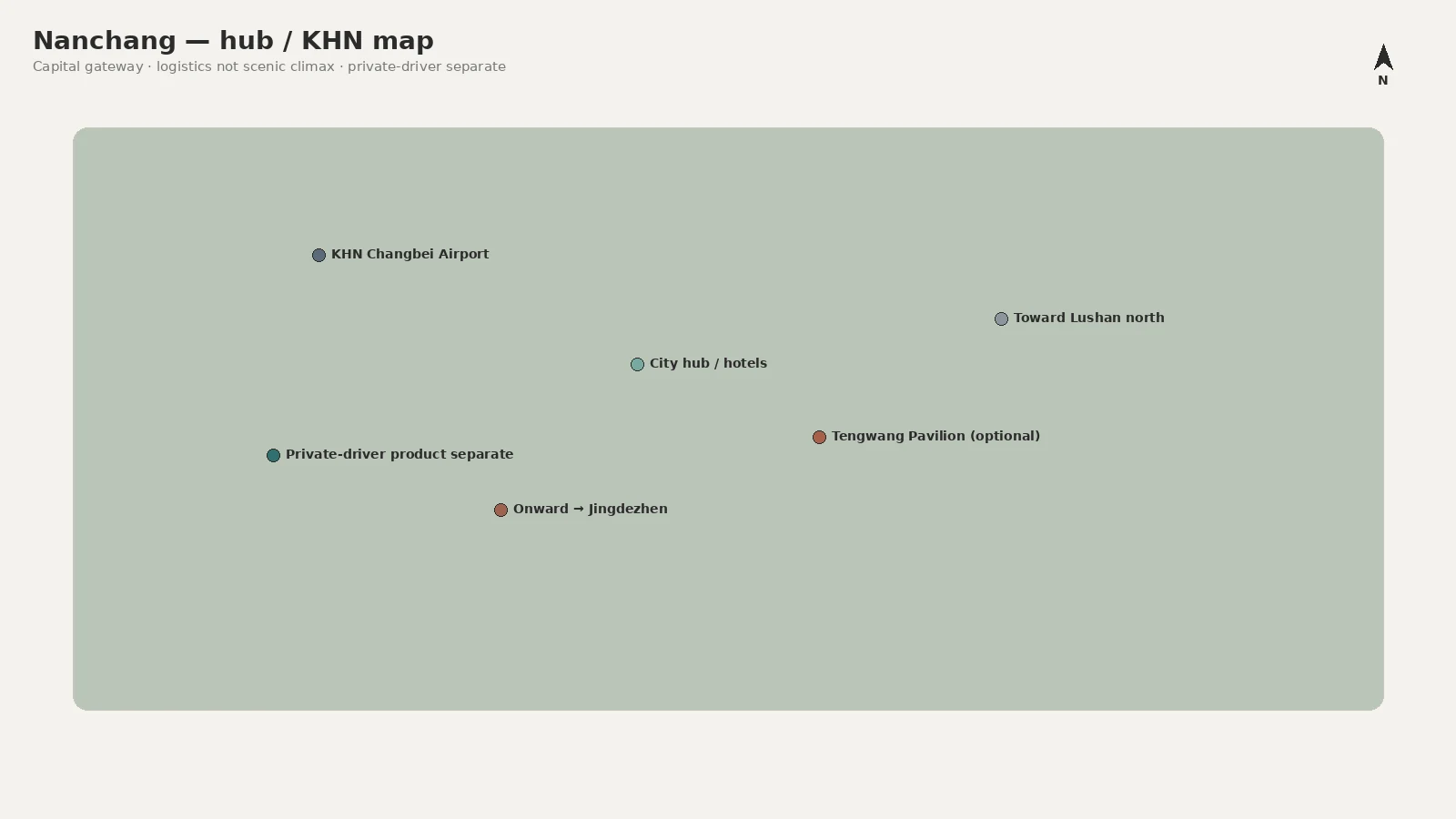The width and height of the screenshot is (1456, 819).
Task: Select the Onward Jingdezhen marker dot
Action: coord(500,510)
